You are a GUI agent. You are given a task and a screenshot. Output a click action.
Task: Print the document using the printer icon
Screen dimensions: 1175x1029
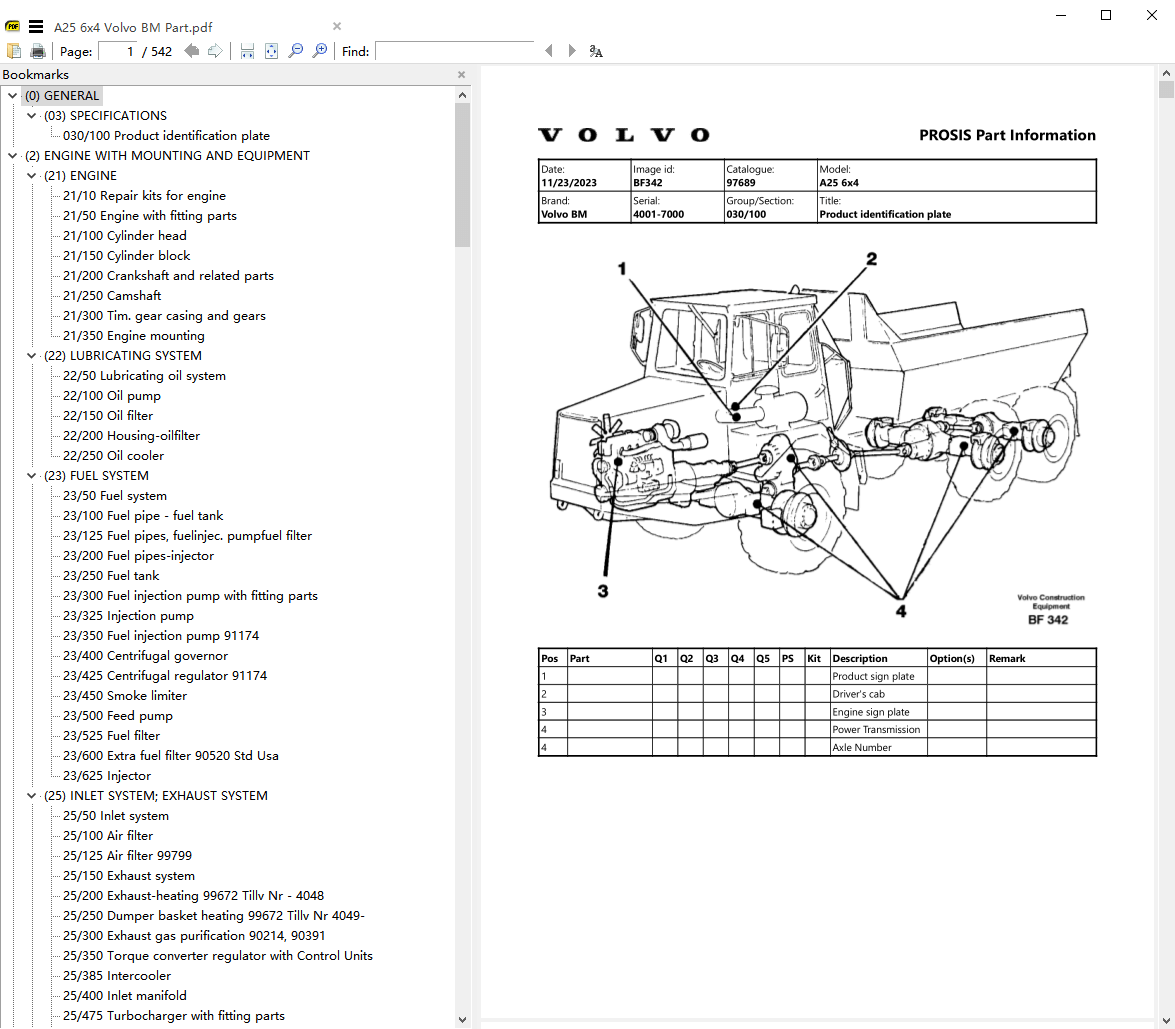(37, 51)
